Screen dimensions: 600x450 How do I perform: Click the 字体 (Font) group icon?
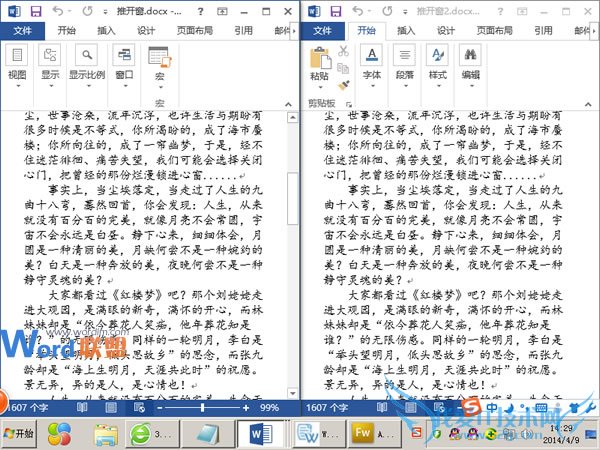[x=372, y=55]
